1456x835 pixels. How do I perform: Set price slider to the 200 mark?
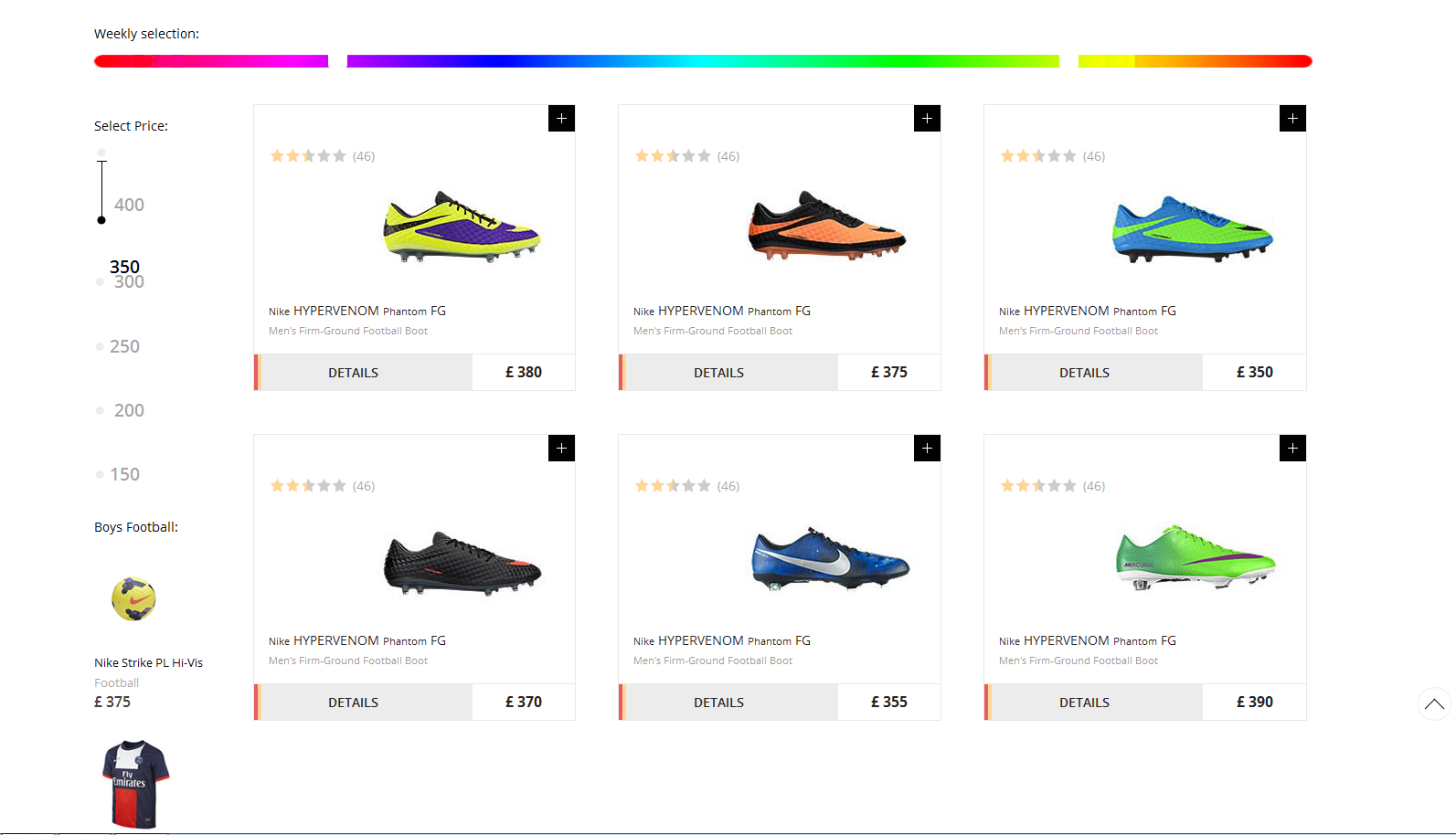pos(100,410)
